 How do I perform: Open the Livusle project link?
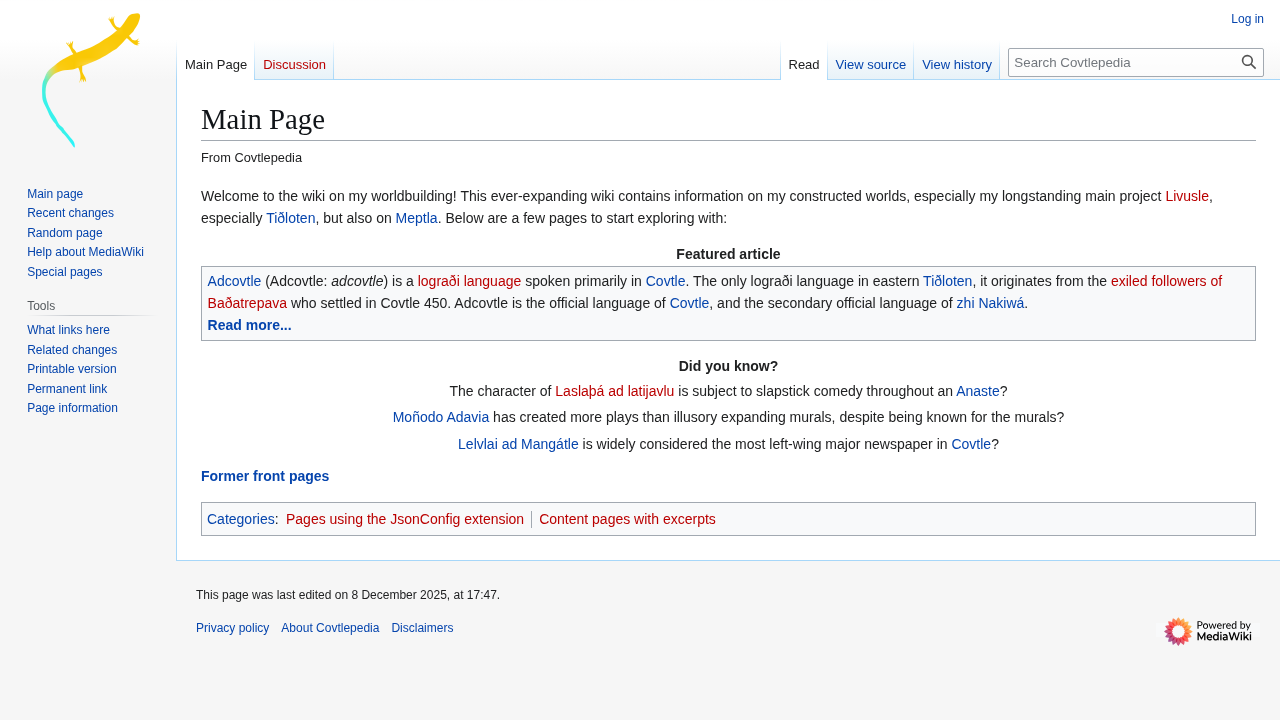[1186, 196]
